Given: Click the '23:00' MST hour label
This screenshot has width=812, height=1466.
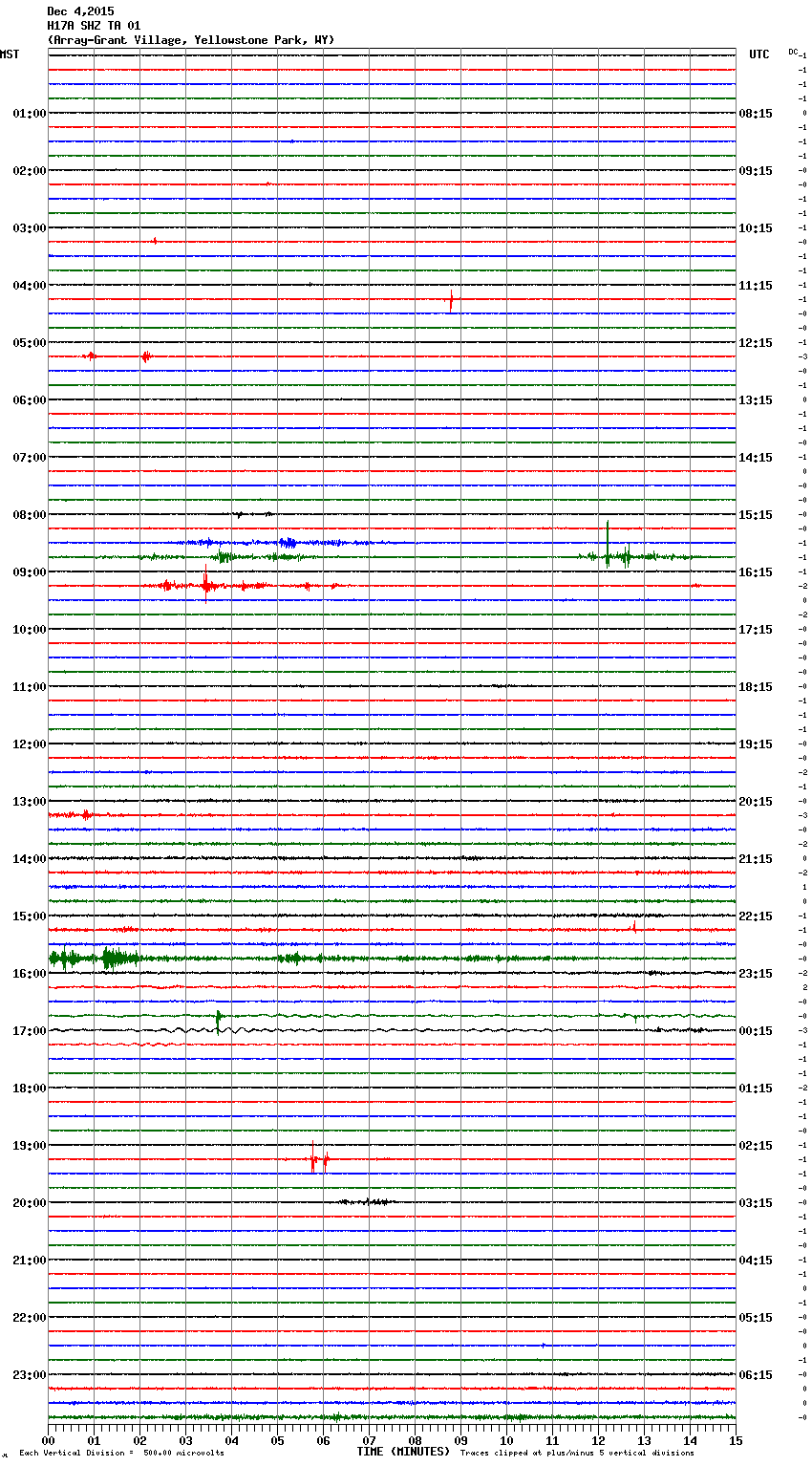Looking at the screenshot, I should (x=30, y=1375).
